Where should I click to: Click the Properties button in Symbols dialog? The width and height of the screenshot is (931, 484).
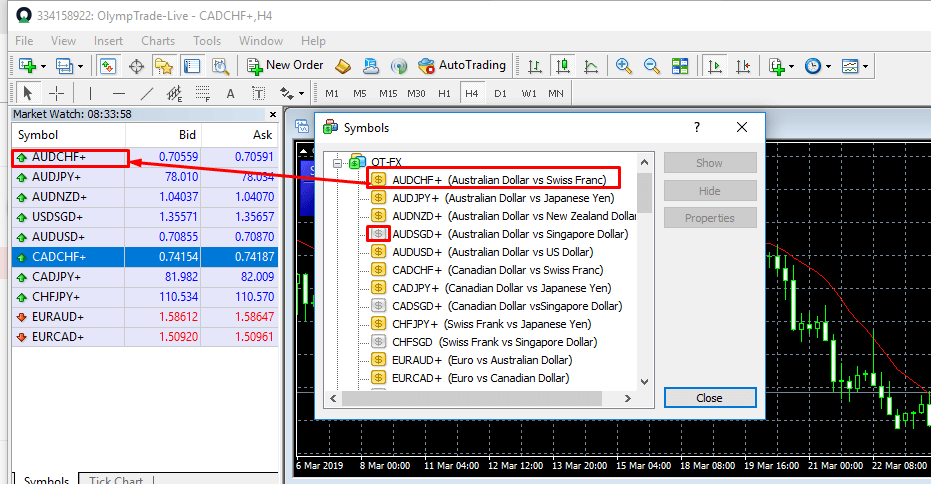(710, 218)
